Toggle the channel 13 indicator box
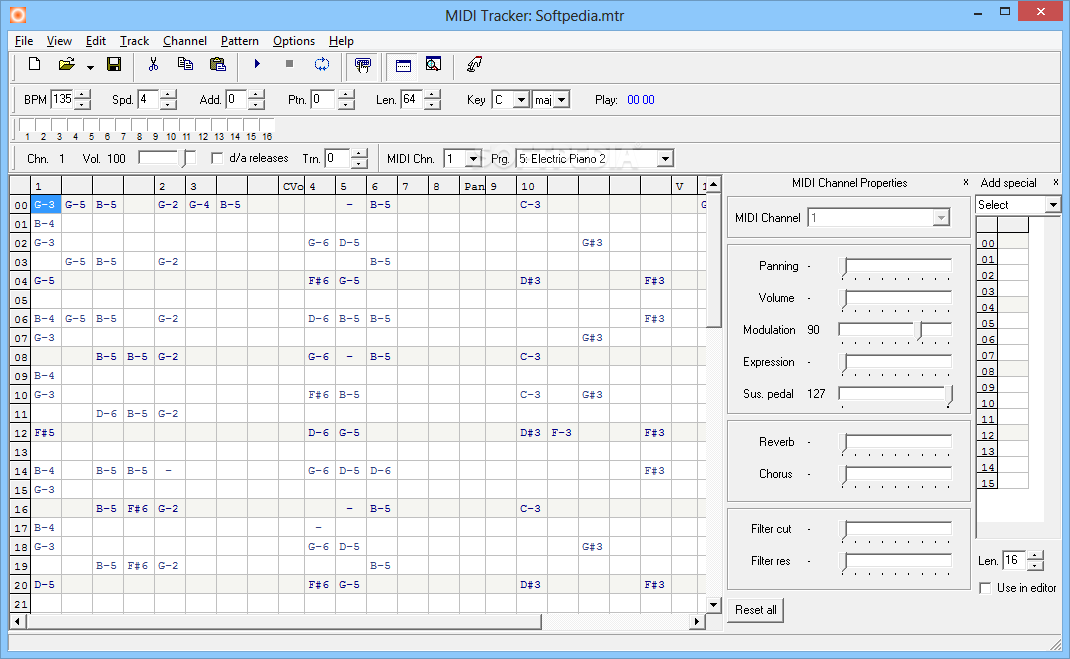 coord(219,124)
